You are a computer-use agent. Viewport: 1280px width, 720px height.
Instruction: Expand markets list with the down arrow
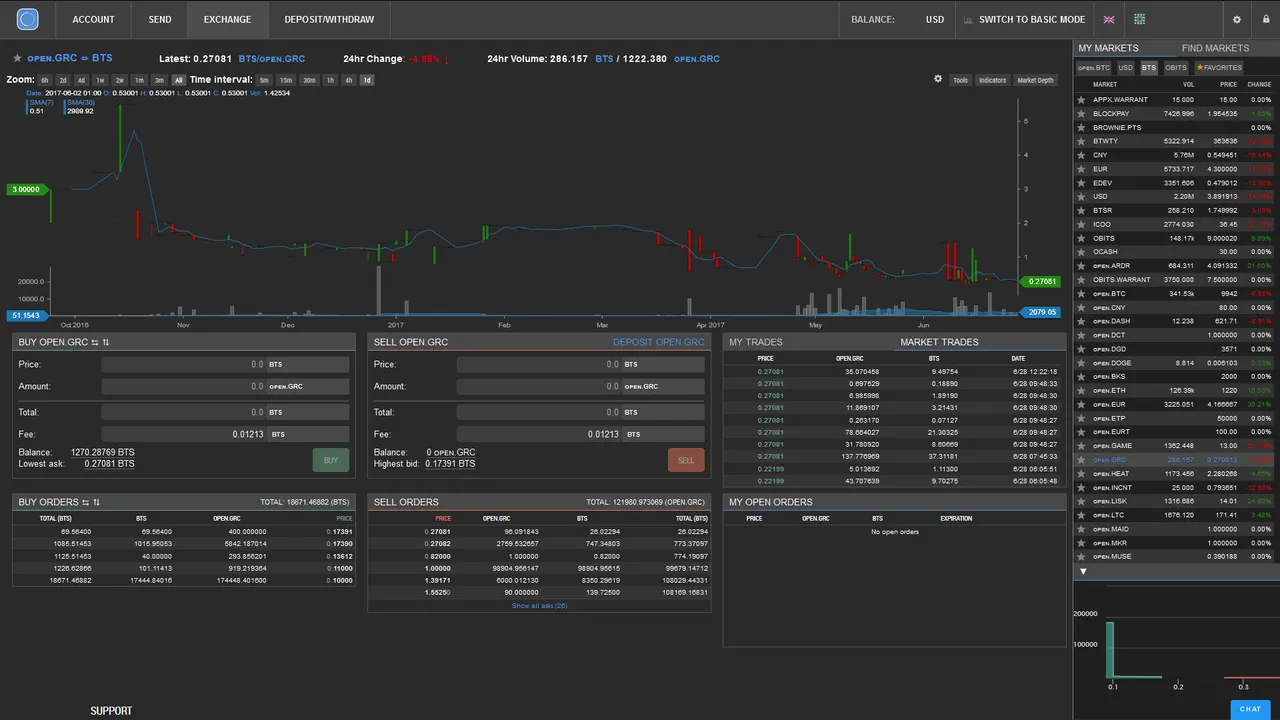pos(1082,572)
